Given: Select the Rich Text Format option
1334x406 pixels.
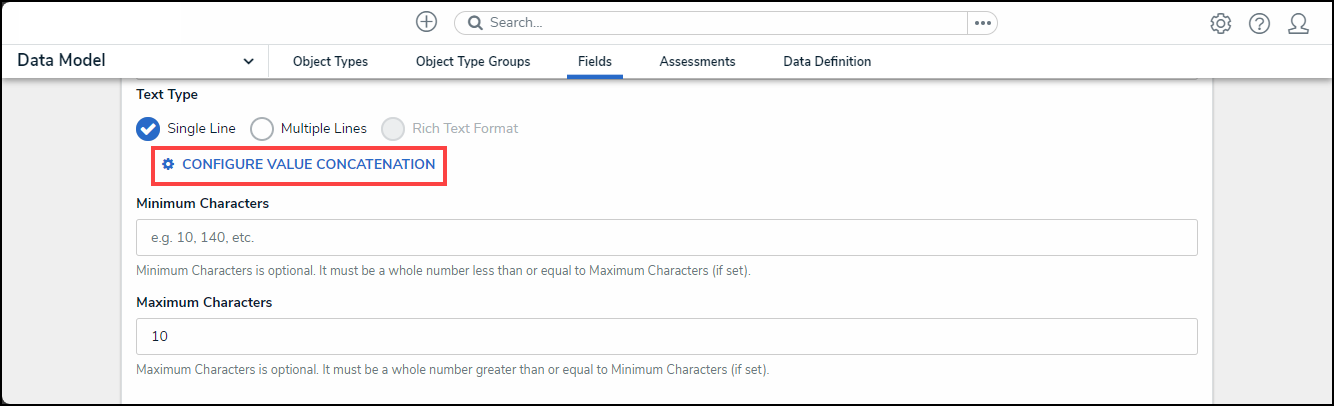Looking at the screenshot, I should pos(394,129).
